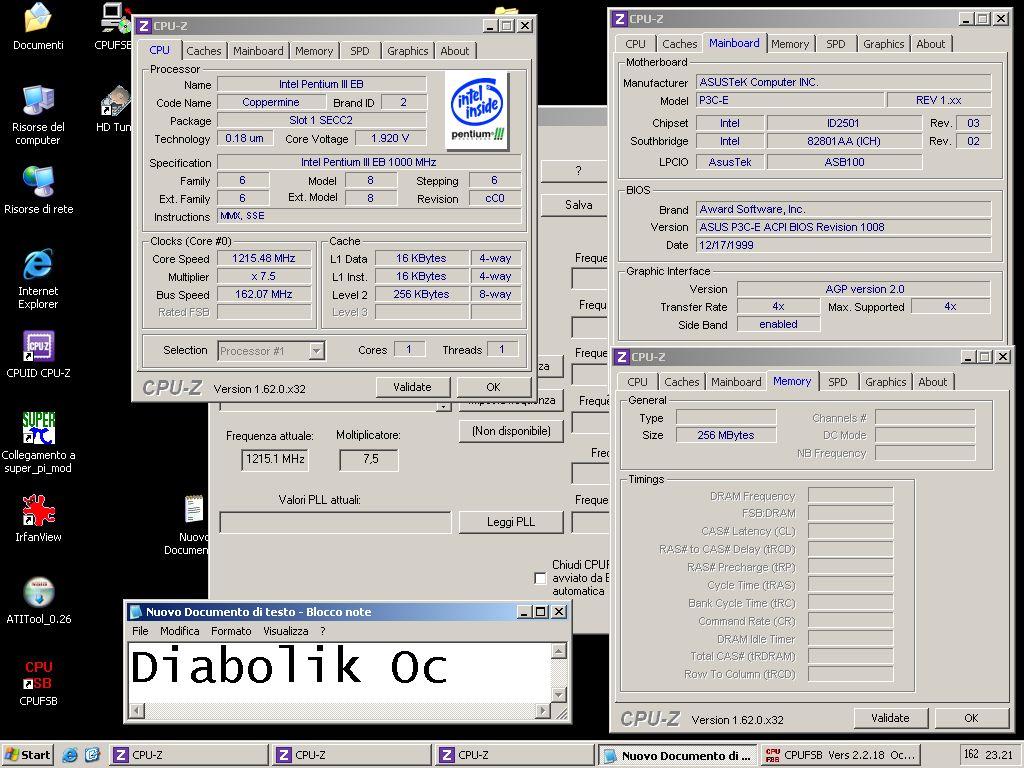Open the Start menu

click(x=27, y=755)
